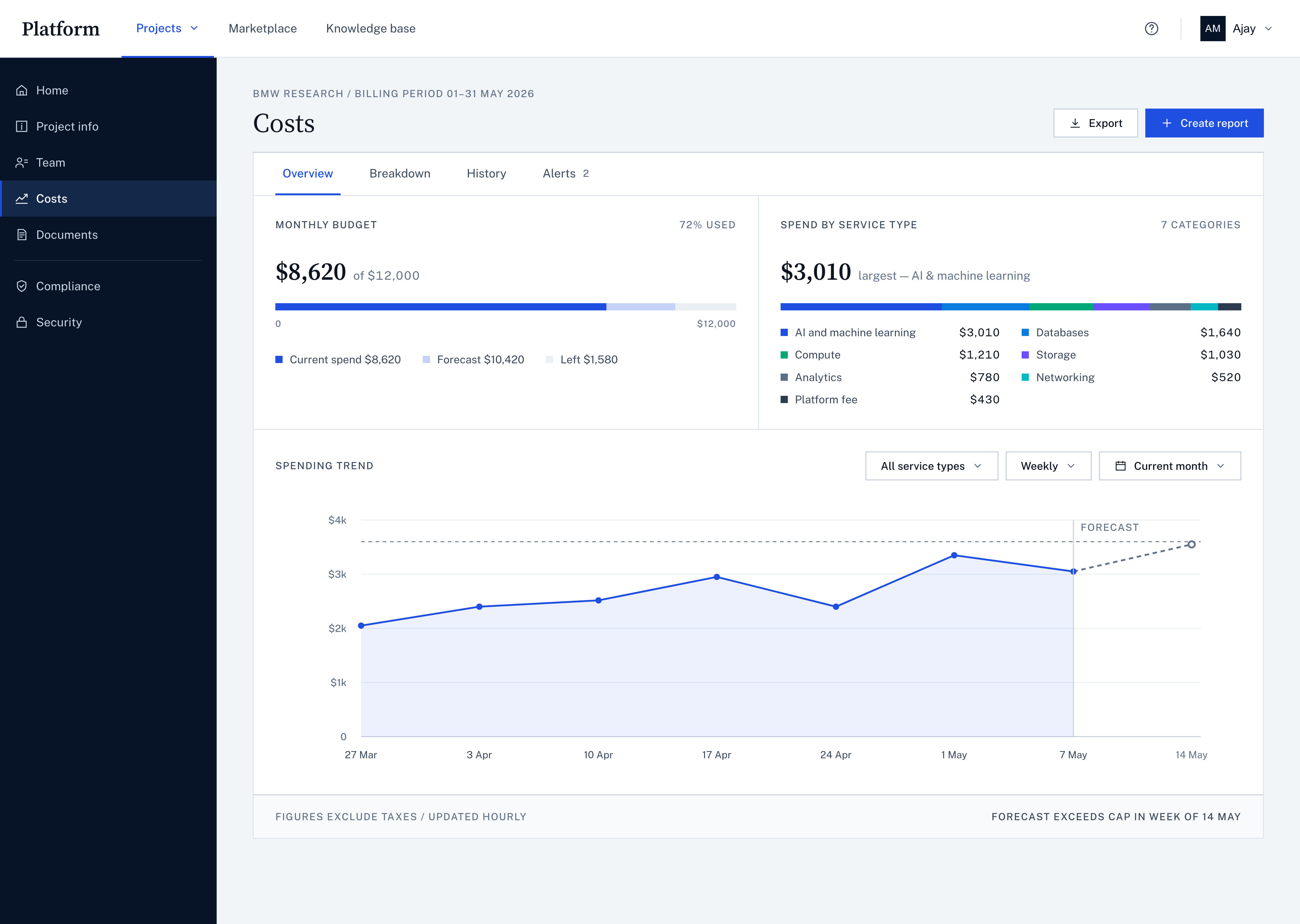Click the Databases legend swatch

(1026, 333)
